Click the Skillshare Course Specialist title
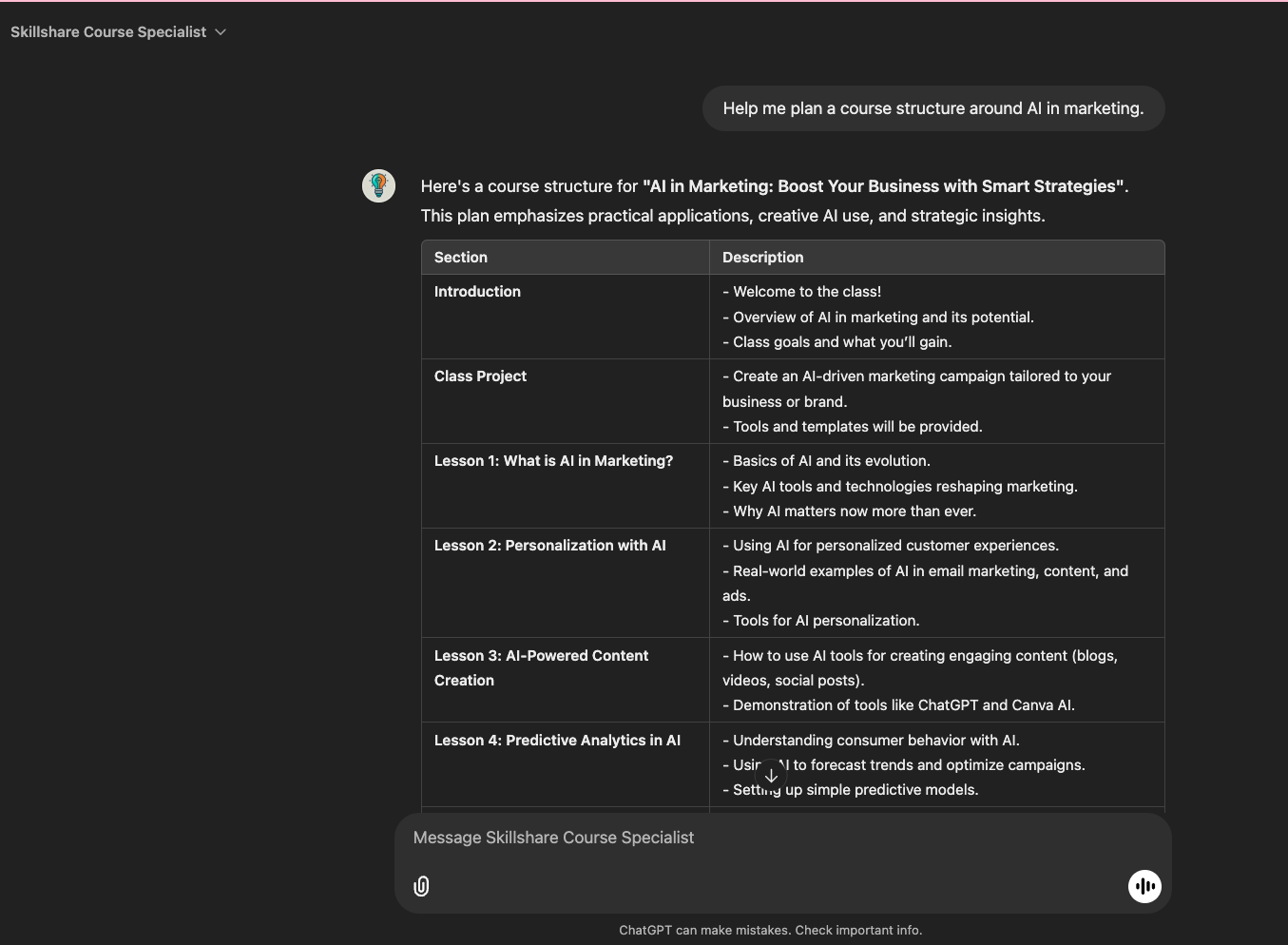1288x945 pixels. pos(108,32)
